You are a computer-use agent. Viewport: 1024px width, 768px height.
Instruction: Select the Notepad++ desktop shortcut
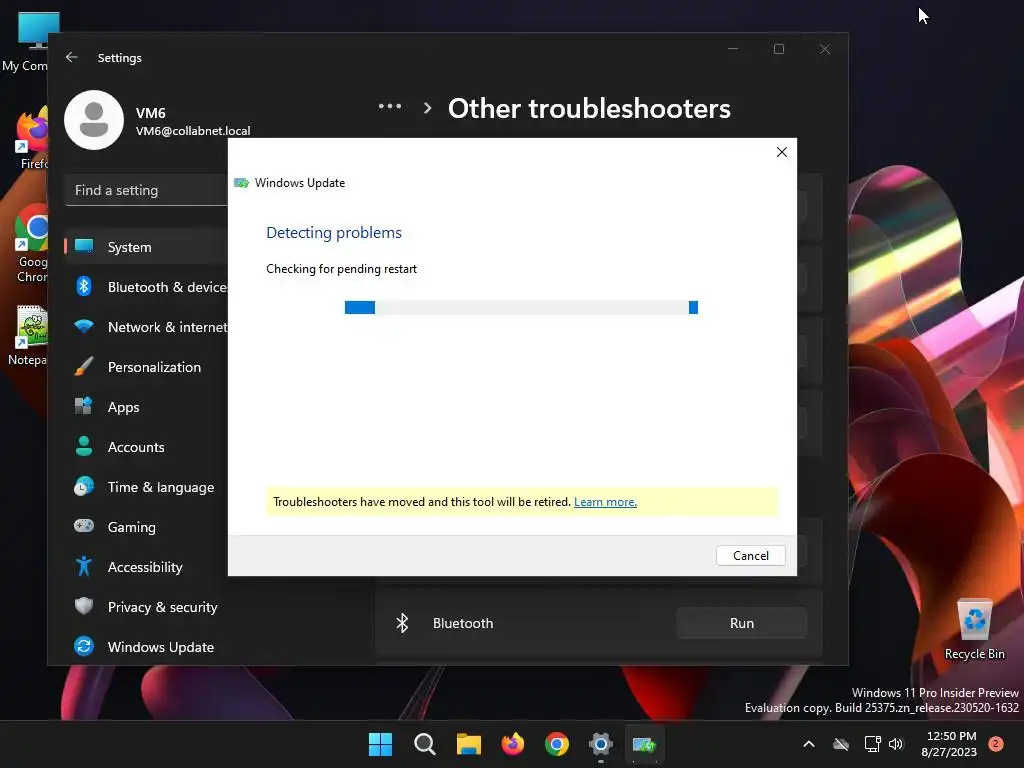point(26,336)
